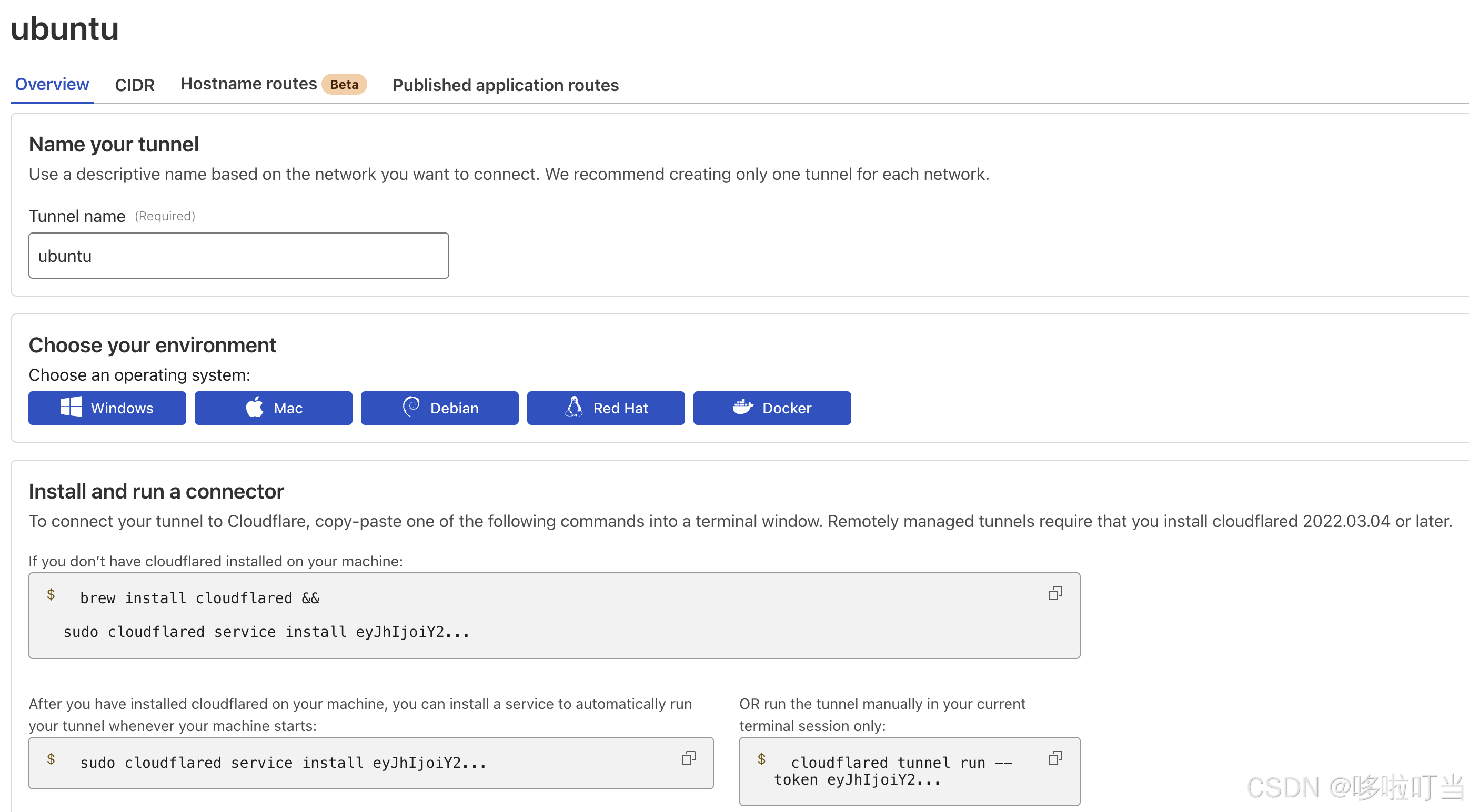The height and width of the screenshot is (812, 1469).
Task: Switch to the CIDR tab
Action: [x=135, y=84]
